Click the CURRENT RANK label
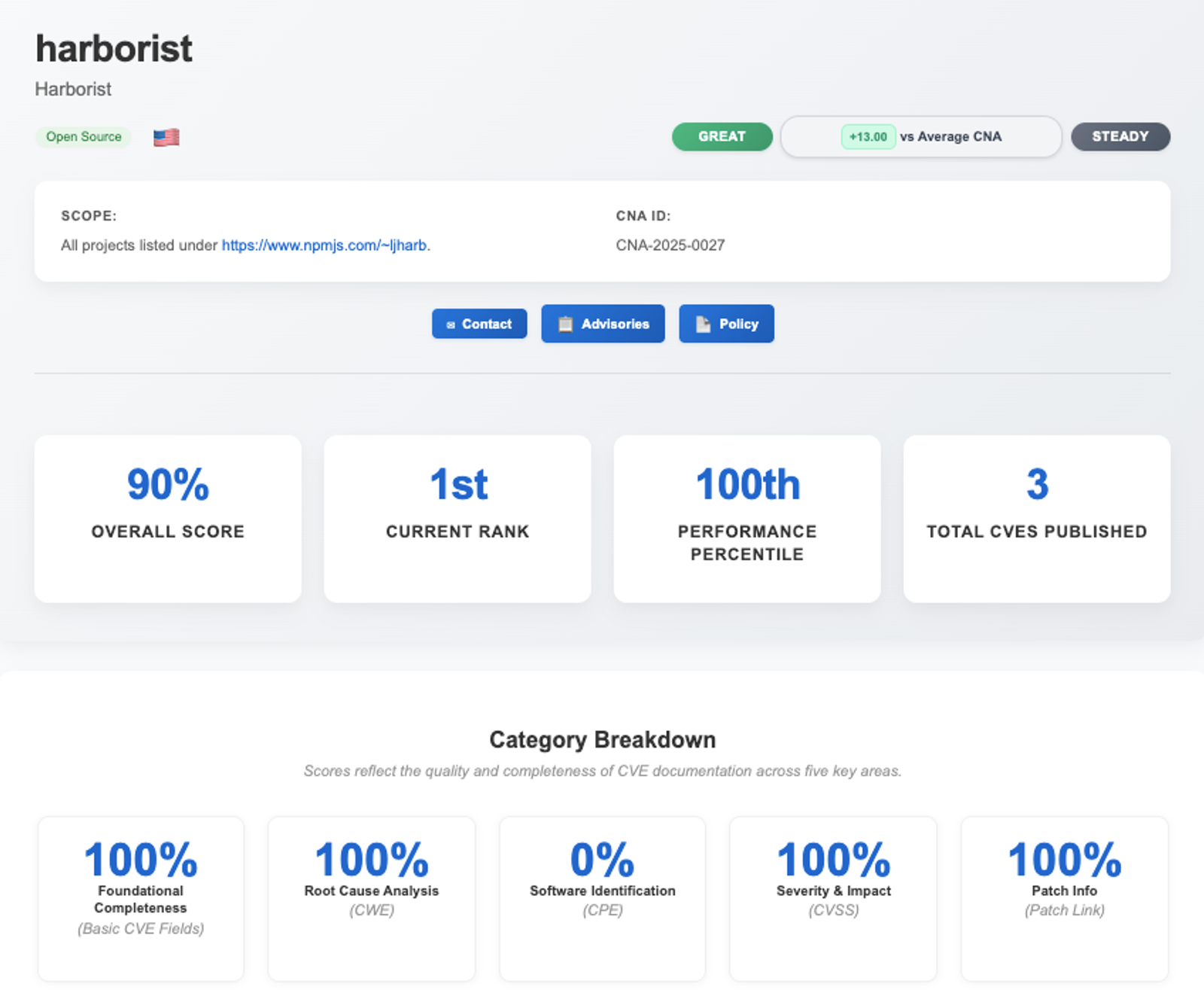Viewport: 1204px width, 996px height. [x=458, y=532]
